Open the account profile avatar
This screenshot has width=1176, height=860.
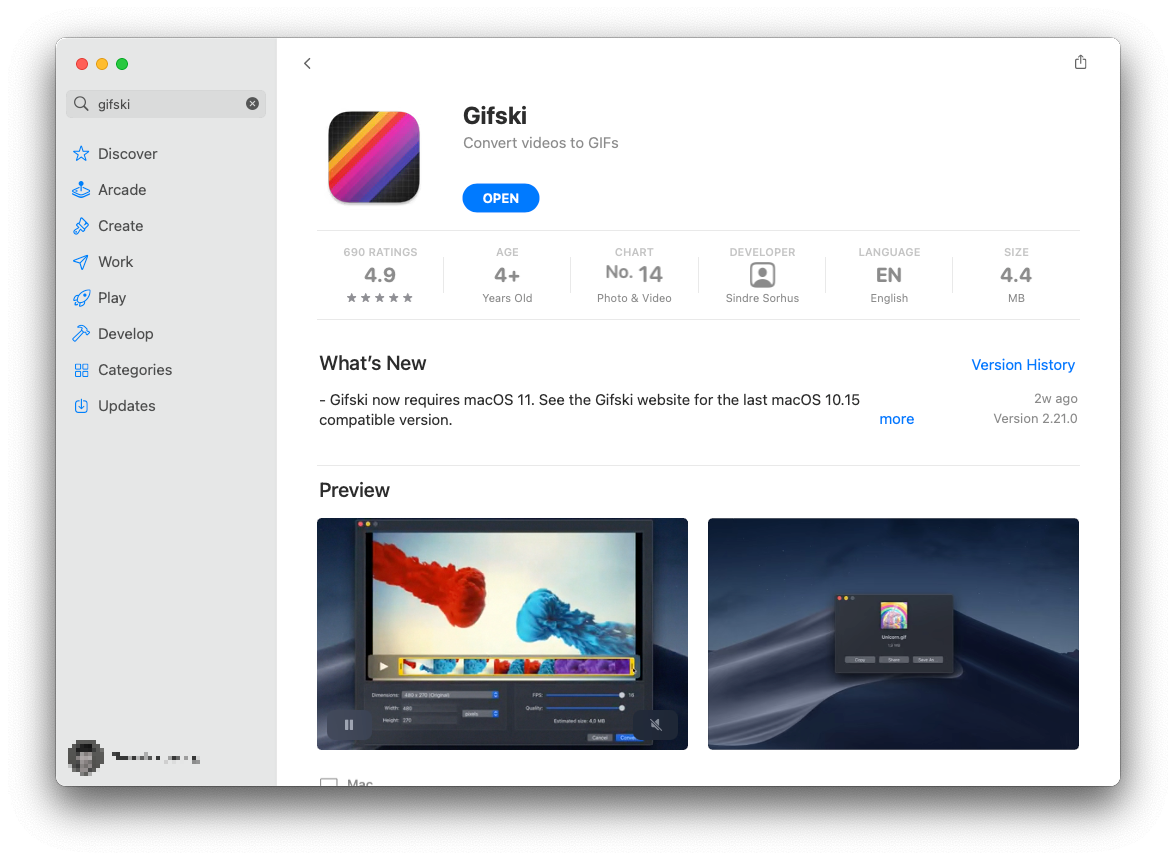(86, 757)
